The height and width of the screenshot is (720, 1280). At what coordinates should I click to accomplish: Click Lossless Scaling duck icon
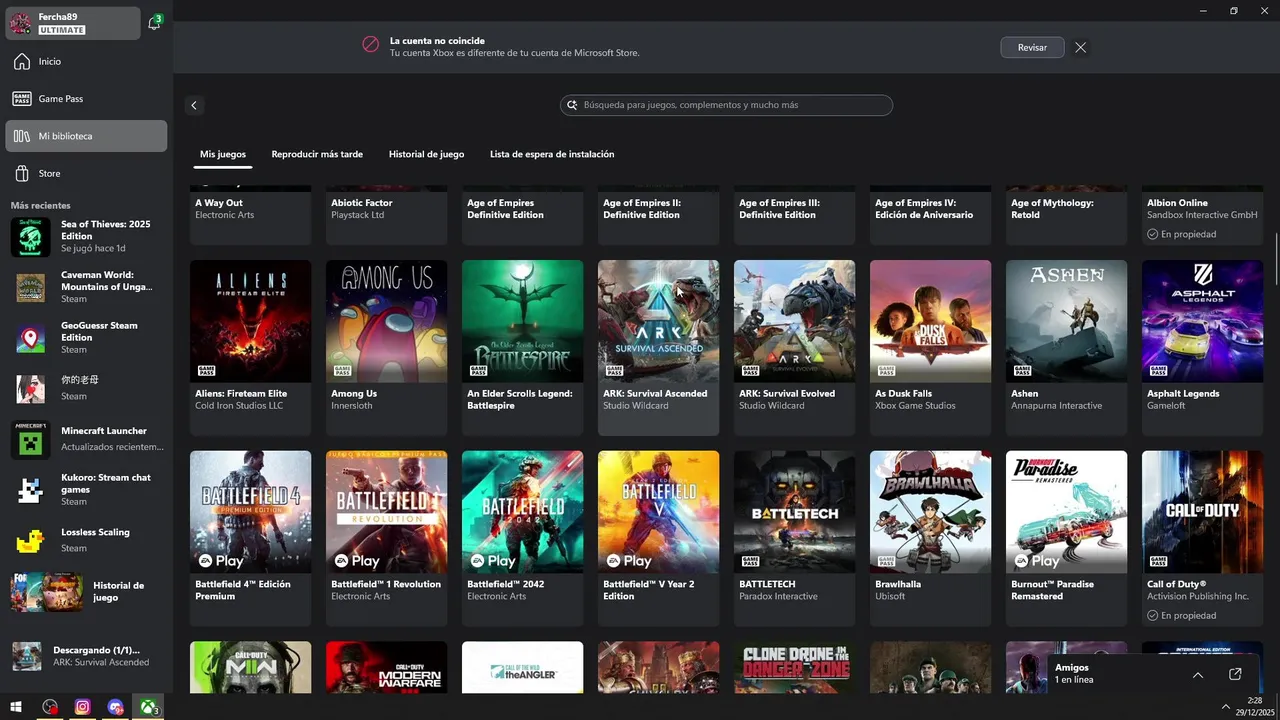(30, 541)
